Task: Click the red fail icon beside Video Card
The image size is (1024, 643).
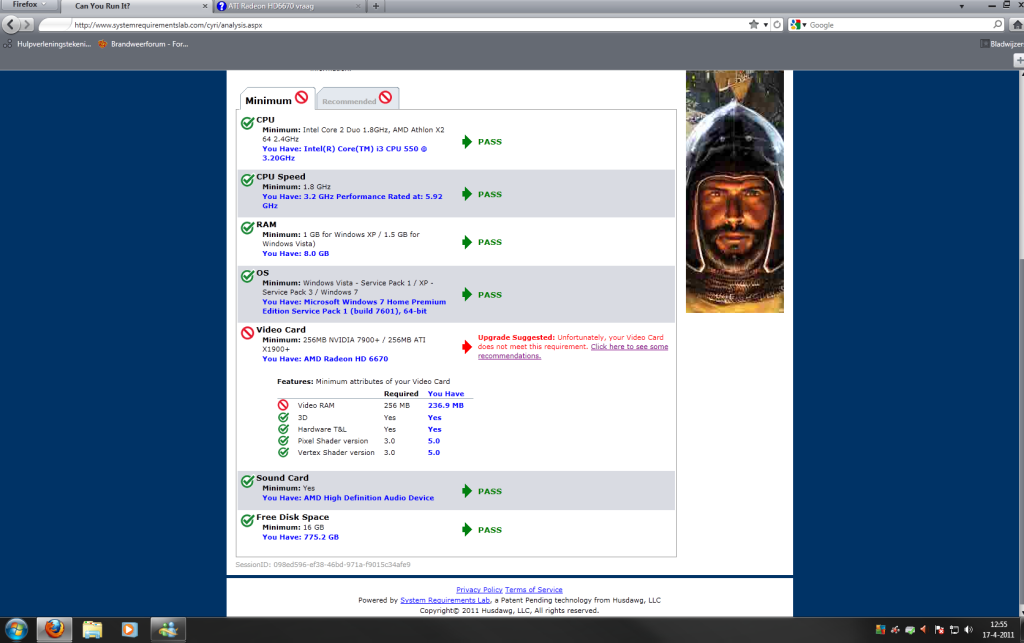Action: tap(248, 332)
